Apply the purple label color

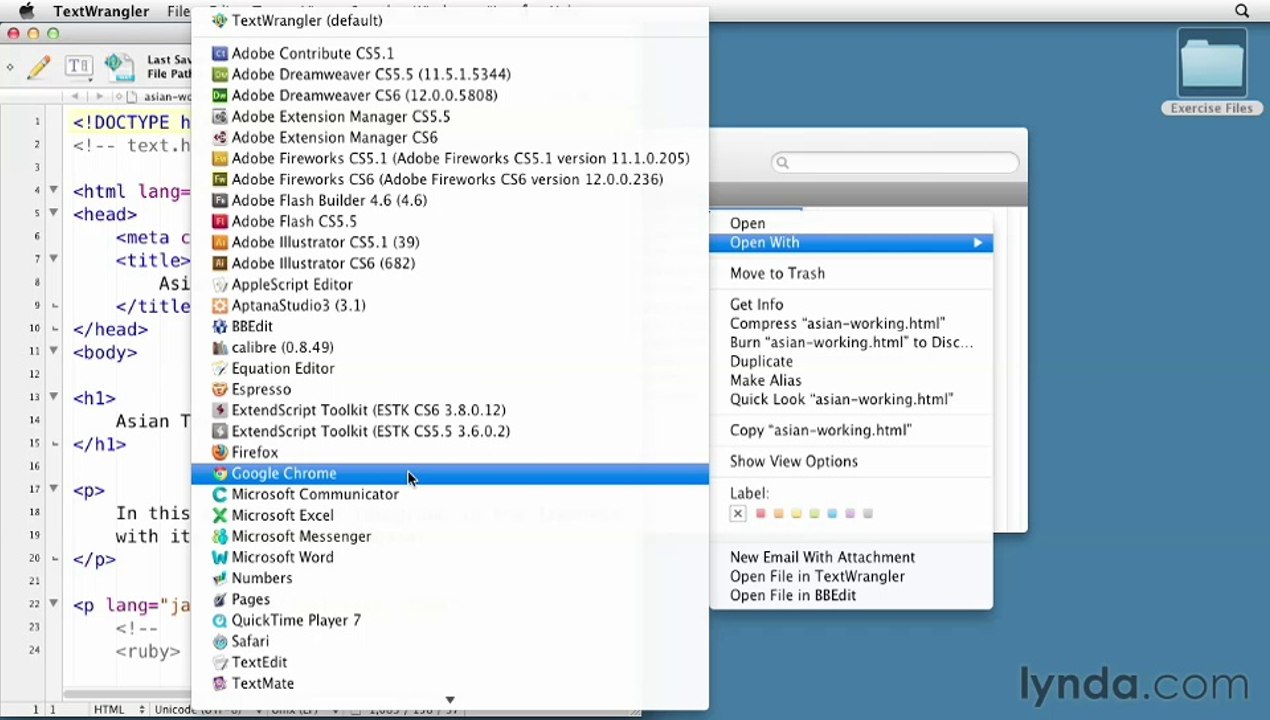click(x=850, y=514)
